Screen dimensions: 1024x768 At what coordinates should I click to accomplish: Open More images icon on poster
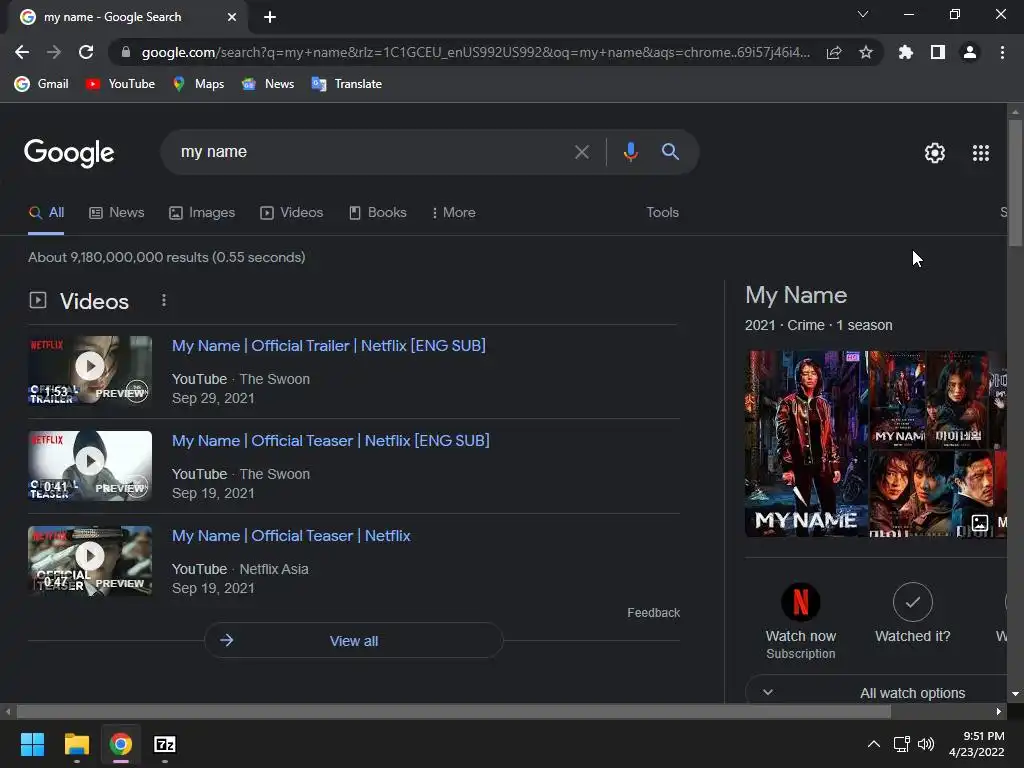[980, 522]
